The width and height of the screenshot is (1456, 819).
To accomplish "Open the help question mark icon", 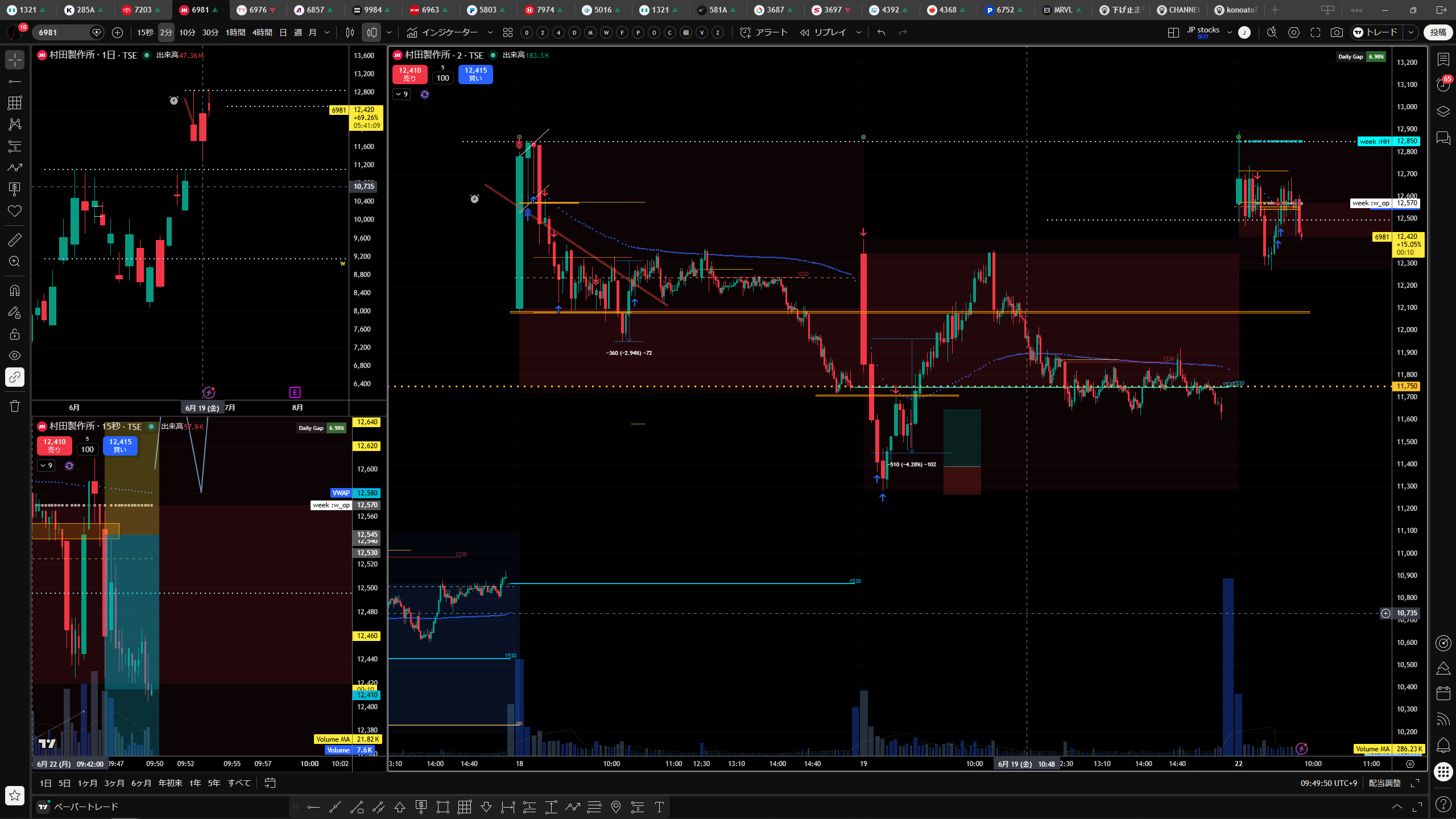I will tap(1443, 804).
